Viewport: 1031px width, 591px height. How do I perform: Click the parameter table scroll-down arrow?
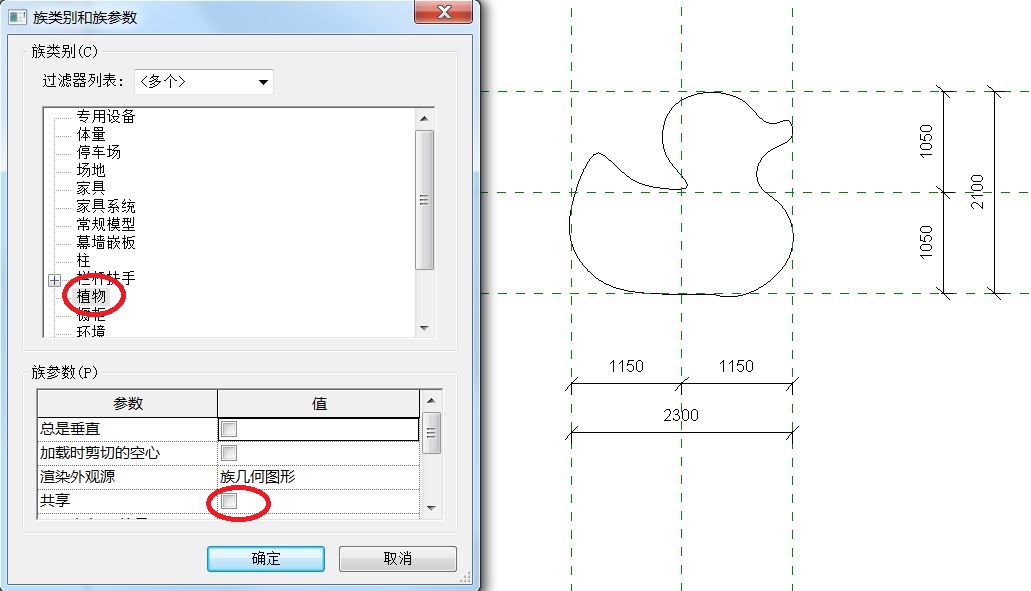[431, 508]
